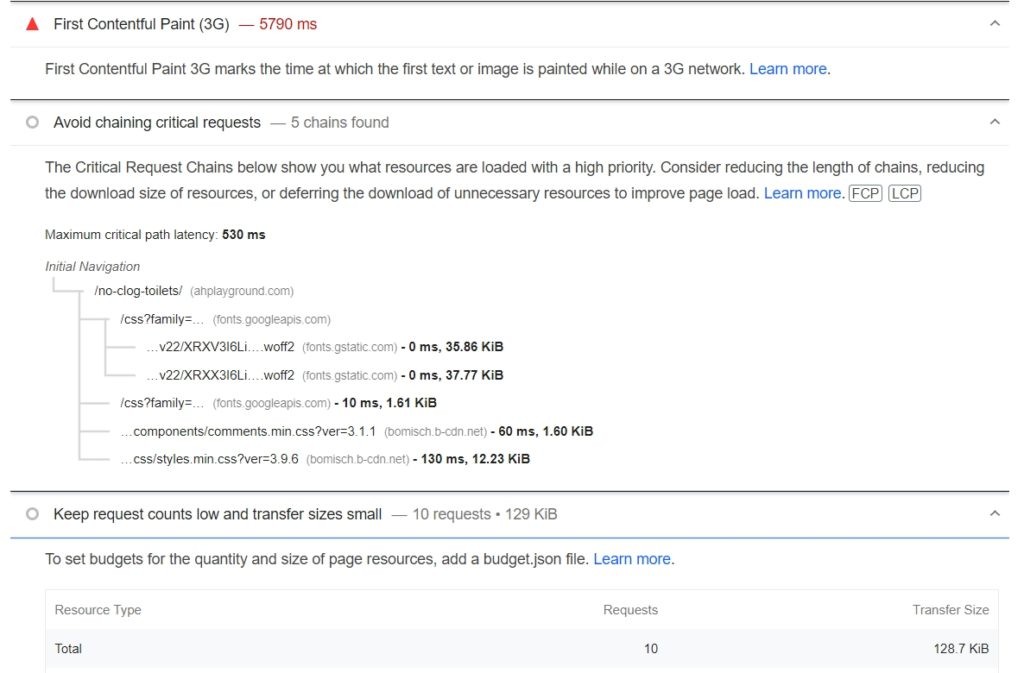
Task: Click the Resource Type column header
Action: (98, 610)
